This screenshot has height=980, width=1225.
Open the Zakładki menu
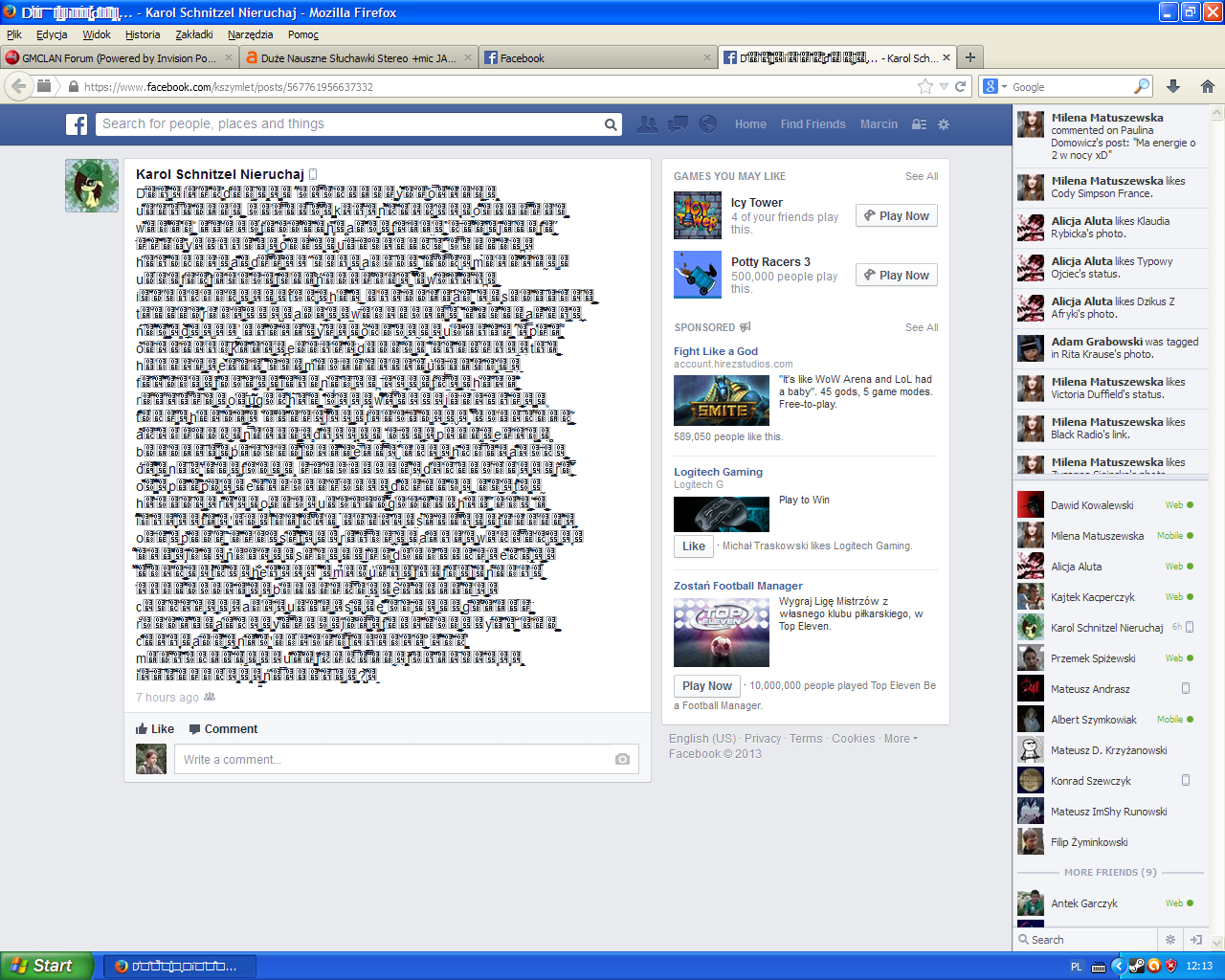pos(194,34)
